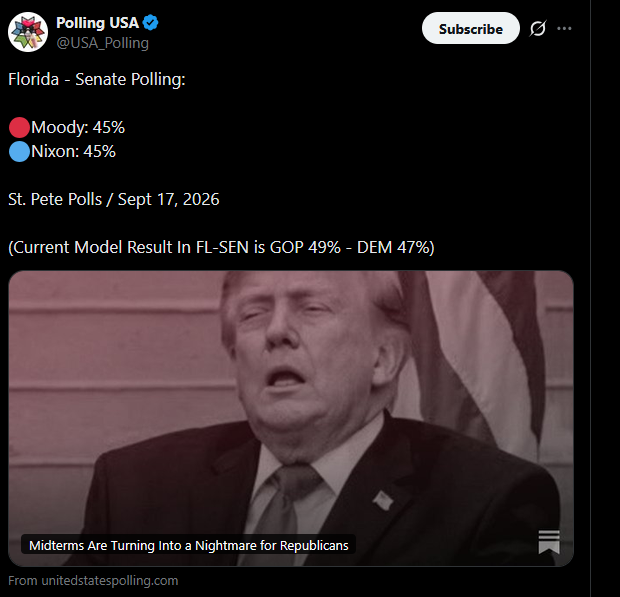Image resolution: width=620 pixels, height=597 pixels.
Task: Click the St. Pete Polls date line
Action: pos(113,199)
